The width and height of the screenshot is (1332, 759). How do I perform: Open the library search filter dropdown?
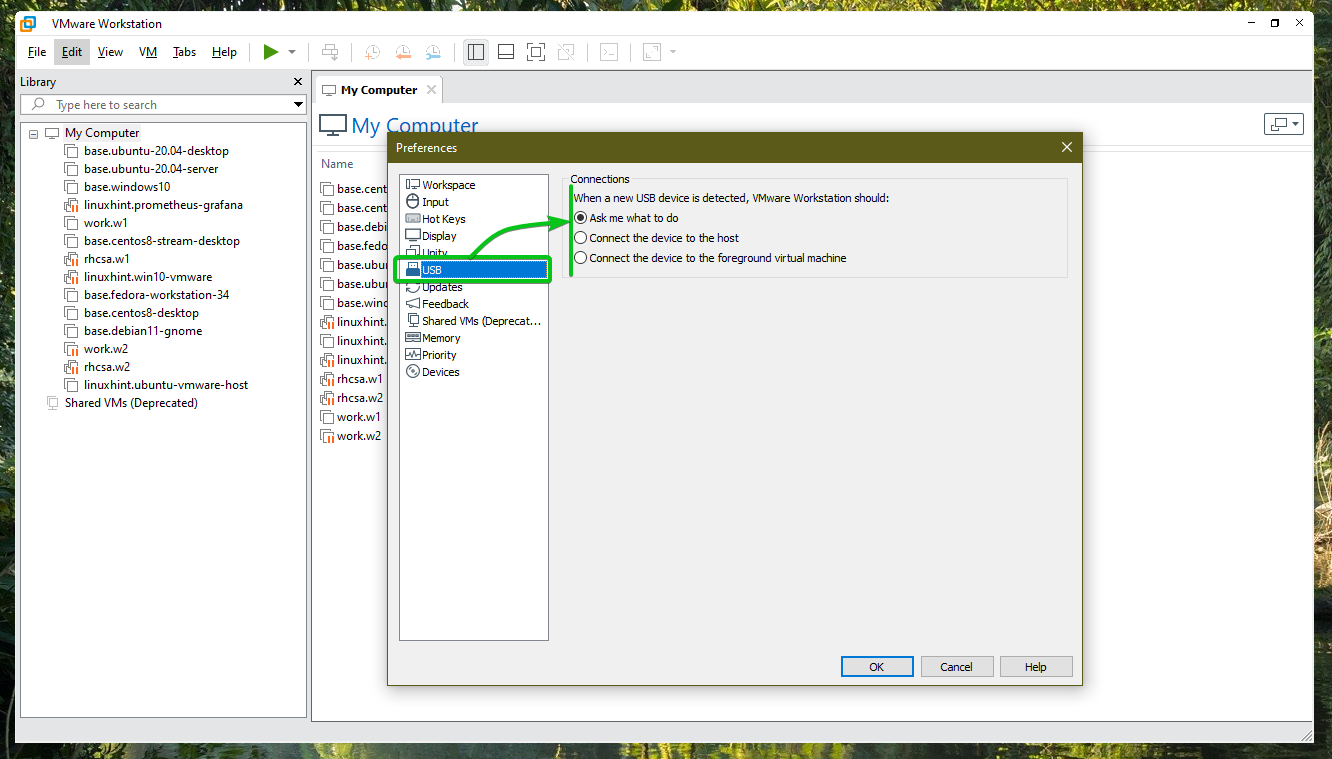297,104
